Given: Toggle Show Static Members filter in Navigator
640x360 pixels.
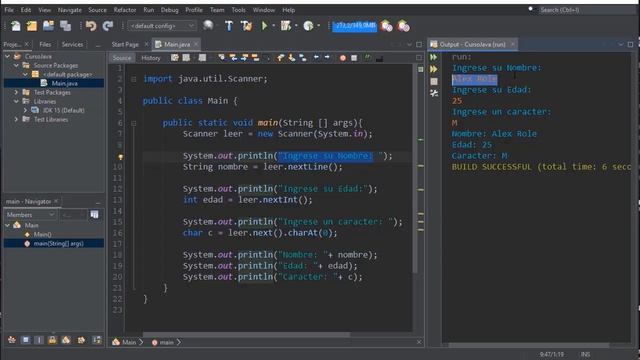Looking at the screenshot, I should (39, 340).
